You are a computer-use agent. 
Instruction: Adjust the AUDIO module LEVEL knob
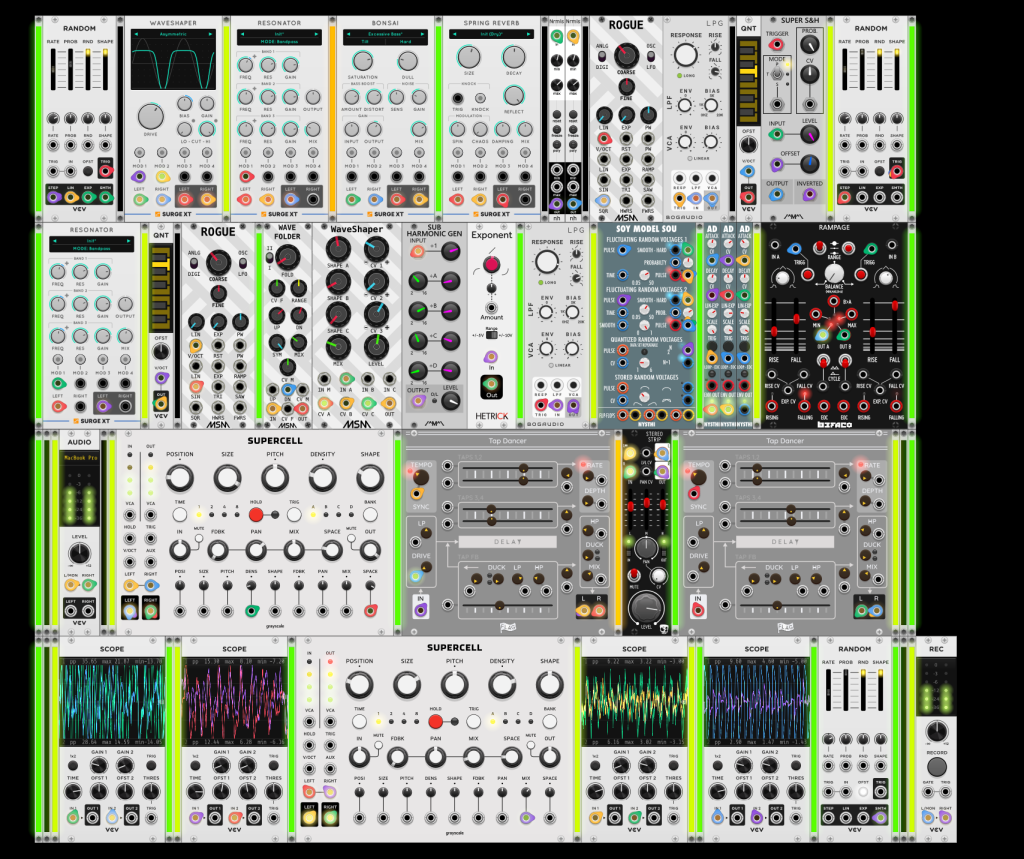click(79, 554)
